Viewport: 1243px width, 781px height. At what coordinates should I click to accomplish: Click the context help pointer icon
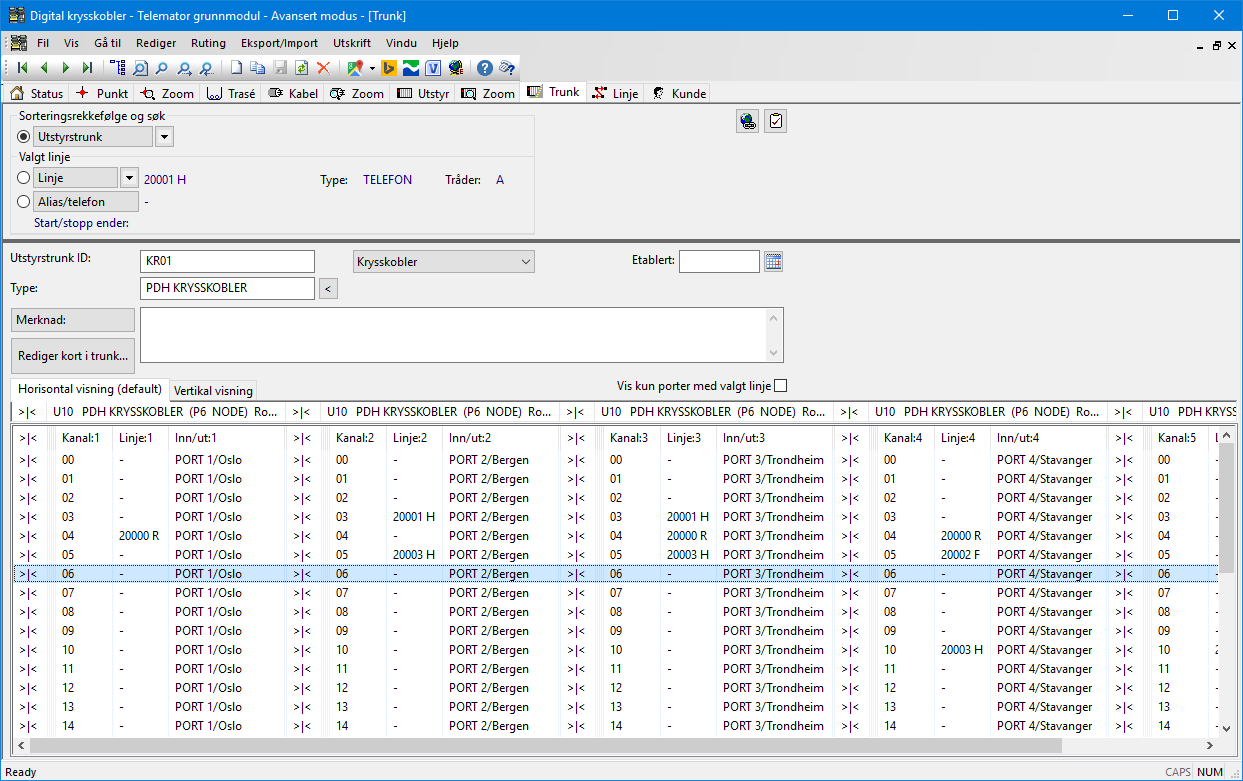(x=507, y=68)
